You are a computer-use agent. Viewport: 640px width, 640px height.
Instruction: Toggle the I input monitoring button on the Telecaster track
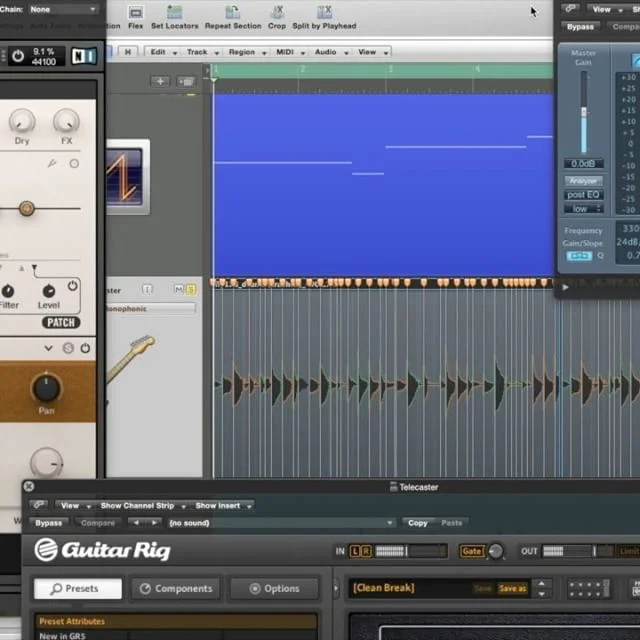point(147,289)
